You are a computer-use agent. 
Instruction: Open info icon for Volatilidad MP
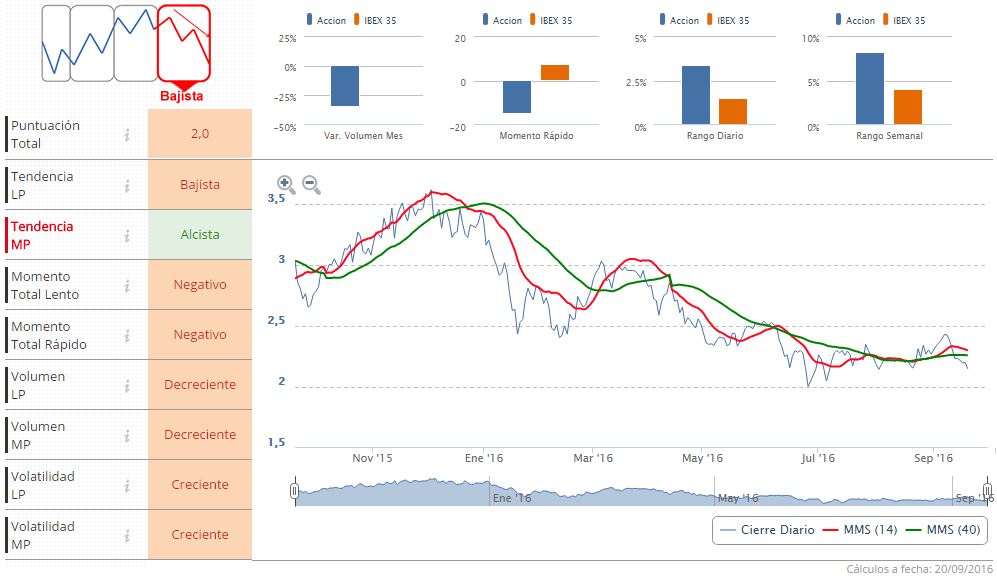click(127, 536)
